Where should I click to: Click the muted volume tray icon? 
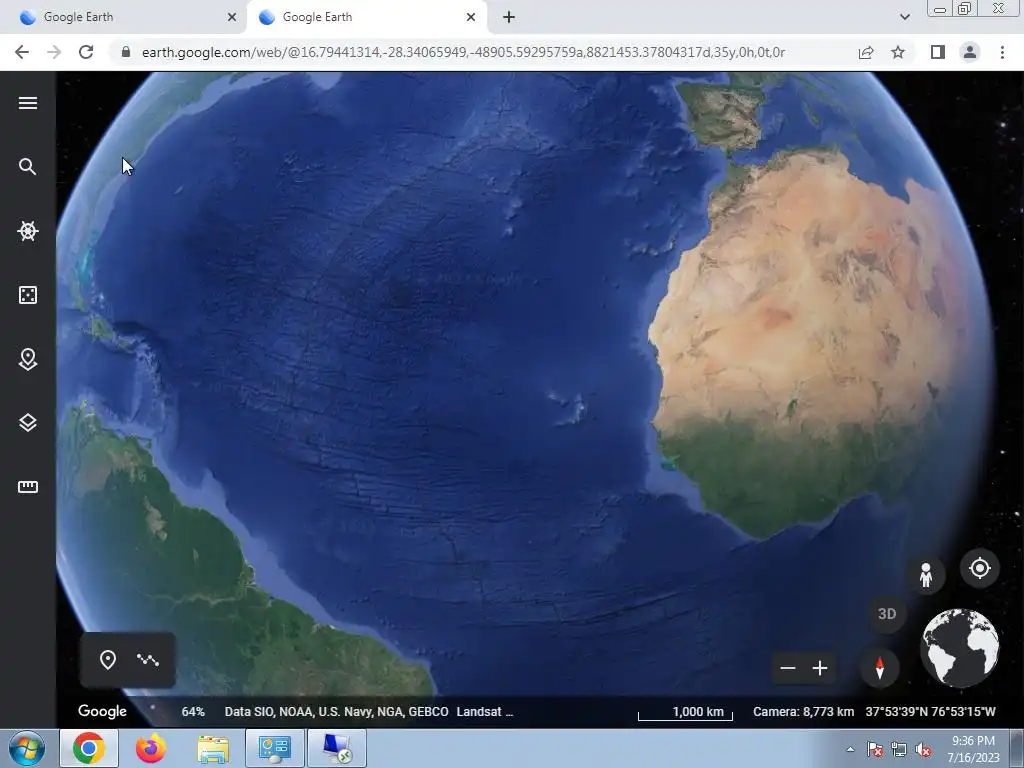[922, 750]
